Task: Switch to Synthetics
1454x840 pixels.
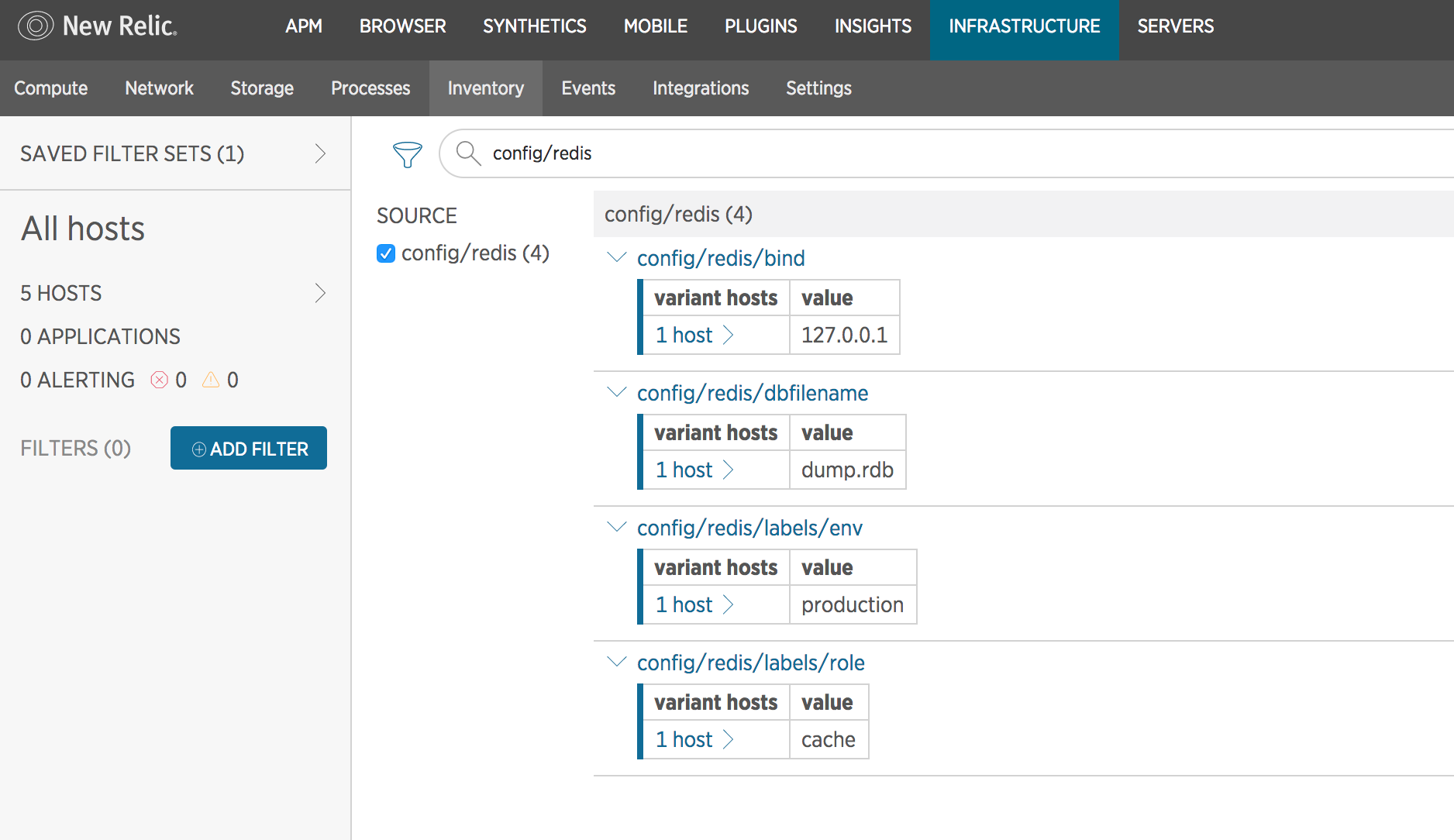Action: coord(535,26)
